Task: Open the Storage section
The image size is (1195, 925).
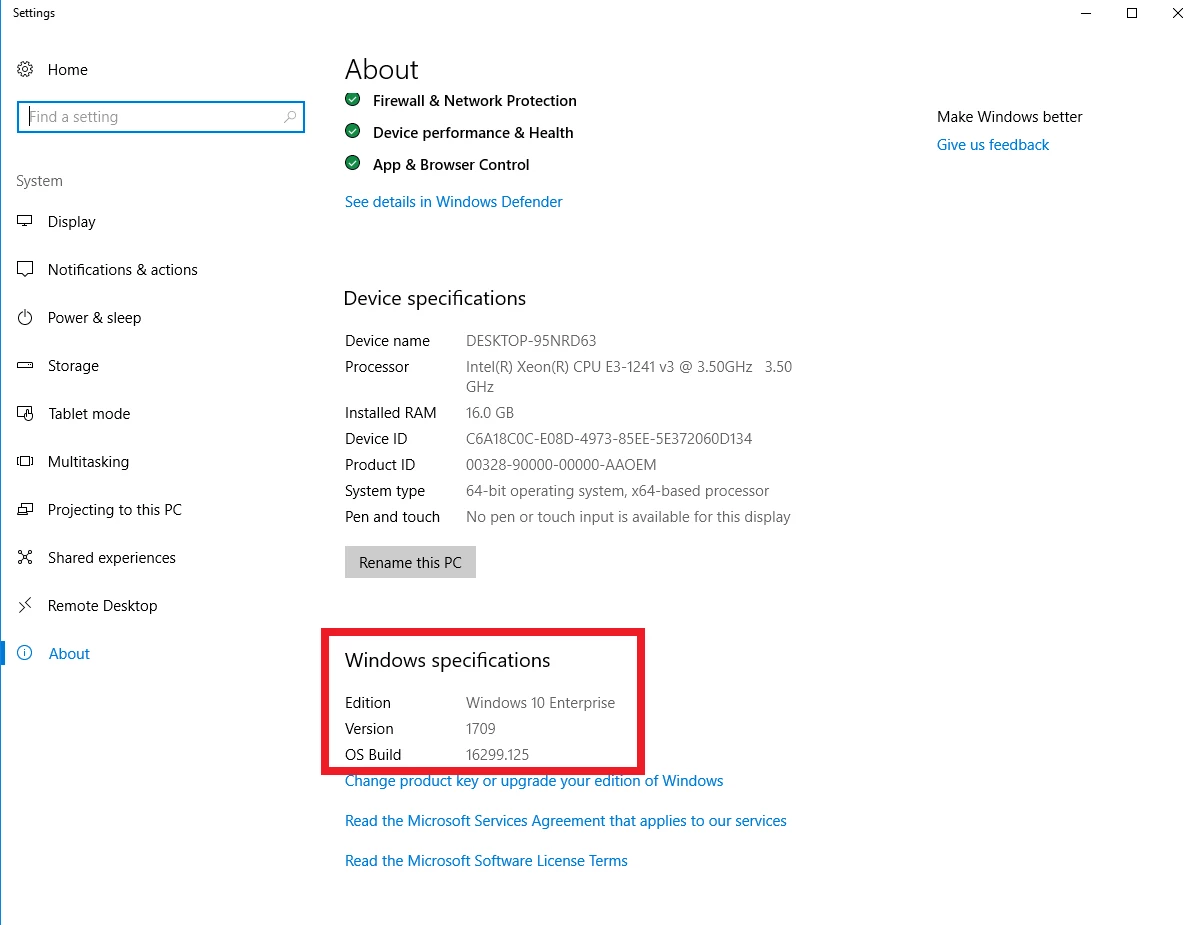Action: [x=73, y=366]
